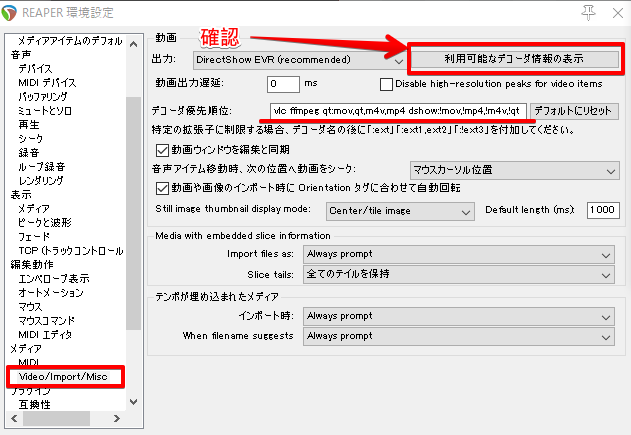Click the horizontal scrollbar thumb of settings tree
Viewport: 631px width, 435px height.
point(56,419)
